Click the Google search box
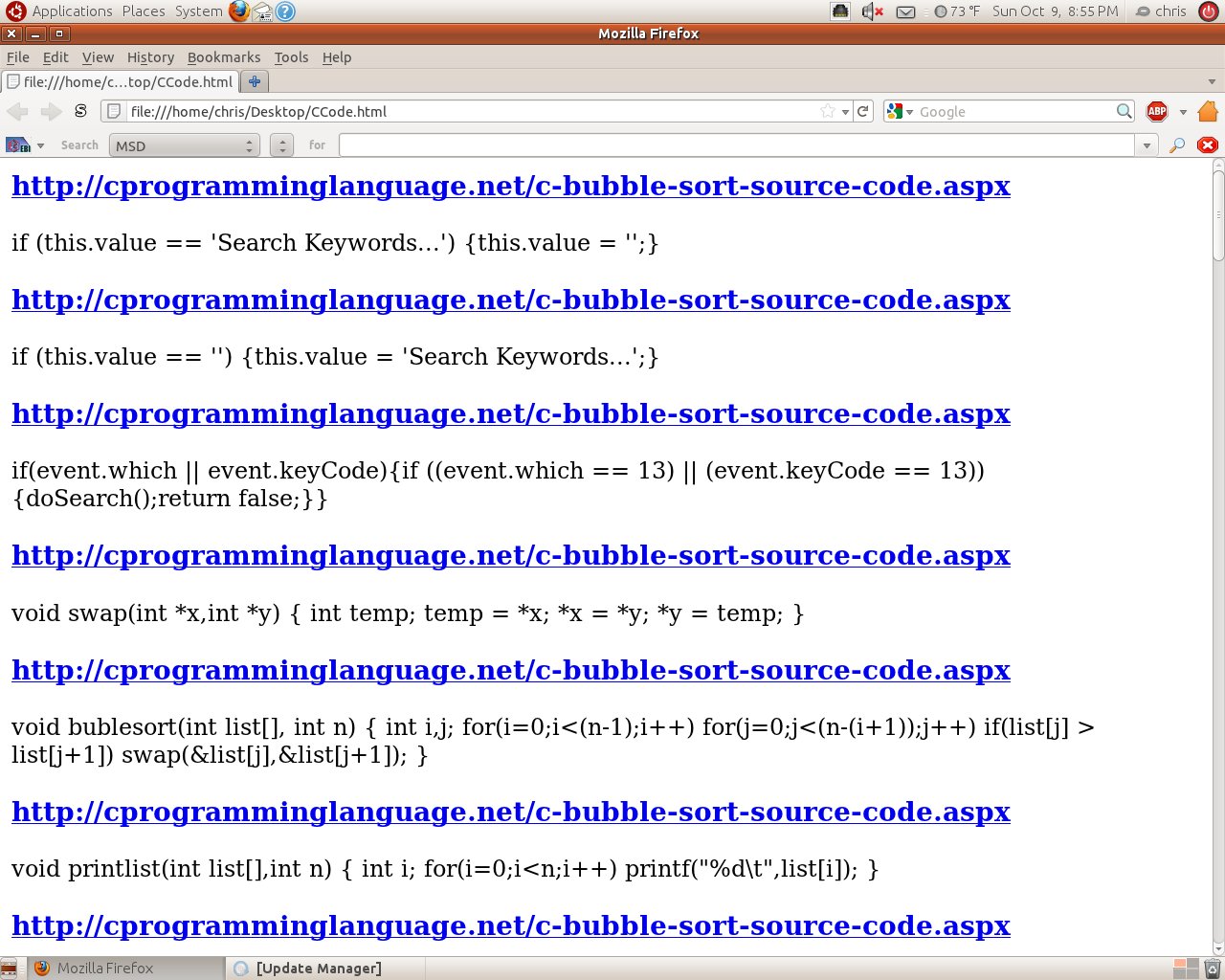This screenshot has width=1225, height=980. point(1014,112)
